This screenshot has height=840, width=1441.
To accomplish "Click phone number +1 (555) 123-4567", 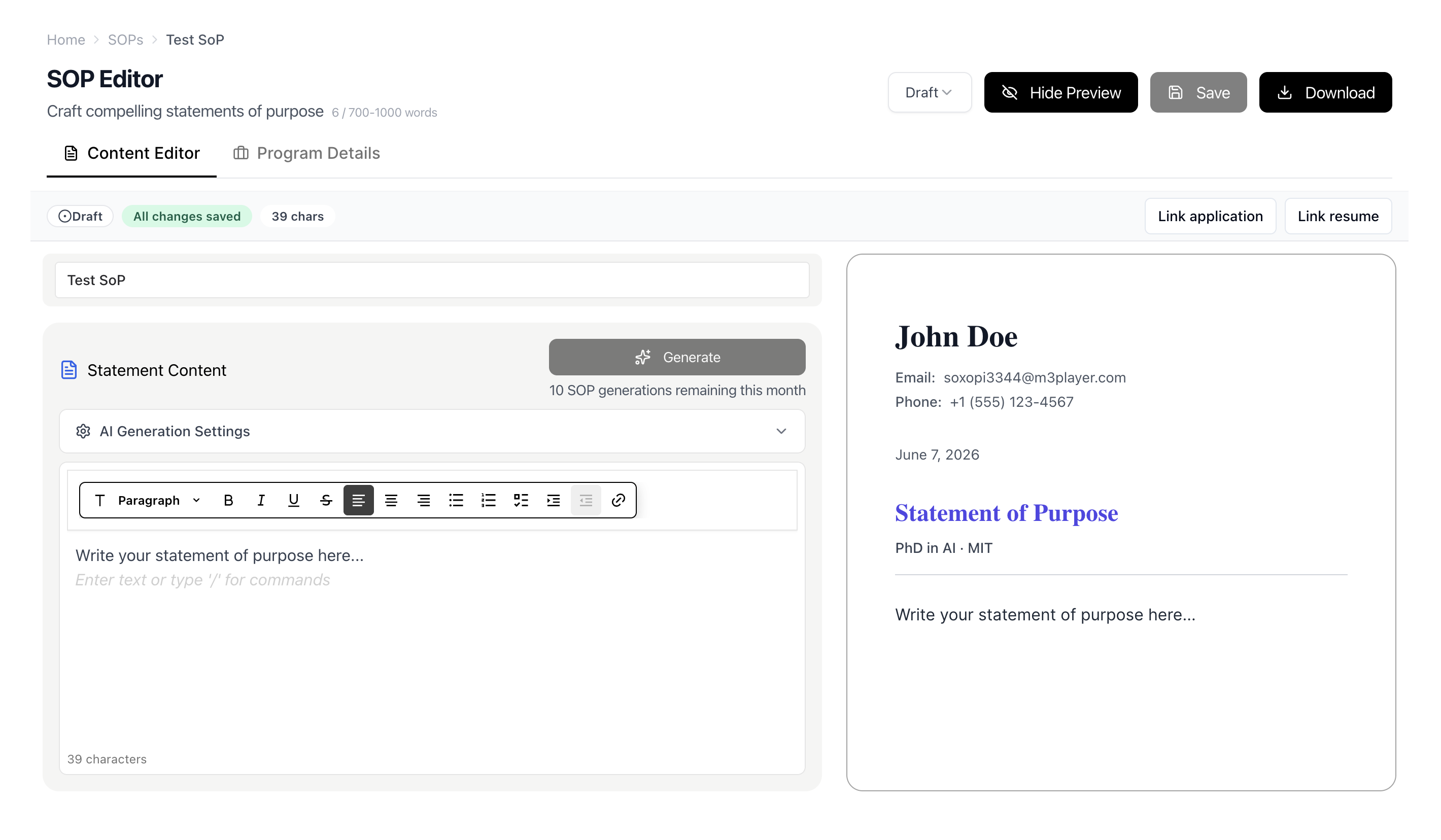I will tap(1012, 403).
